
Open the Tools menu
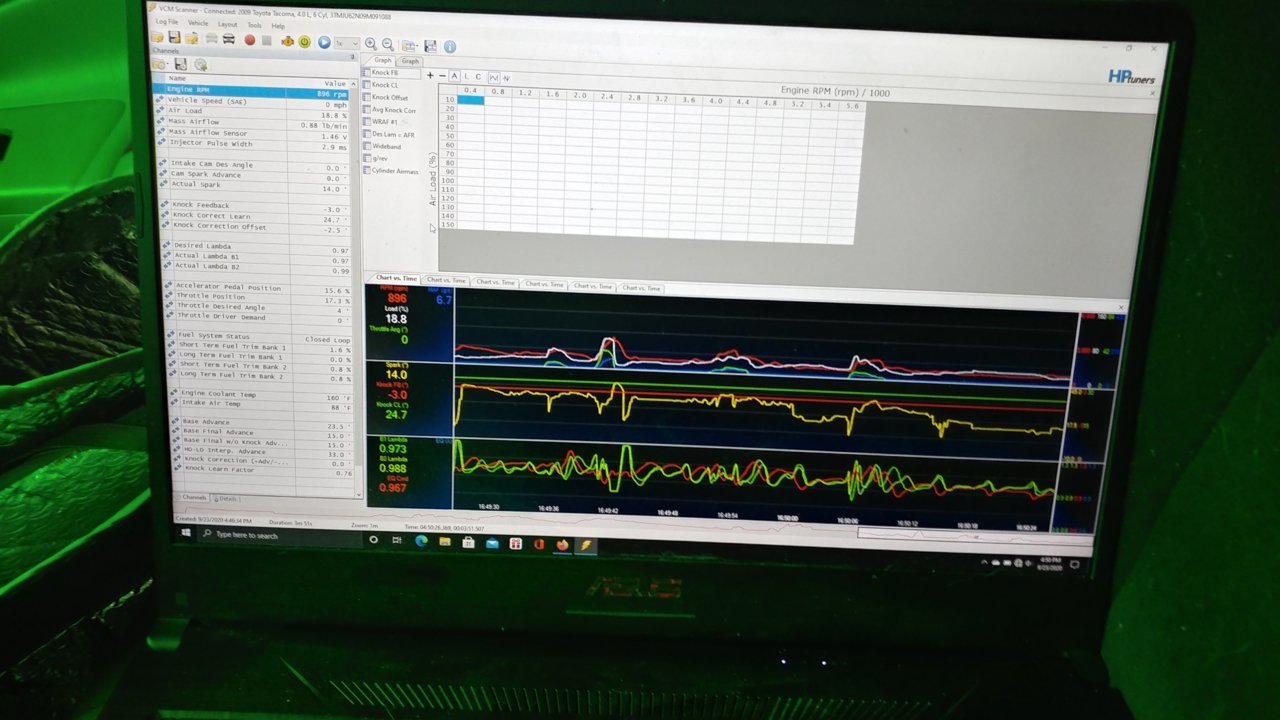(254, 25)
